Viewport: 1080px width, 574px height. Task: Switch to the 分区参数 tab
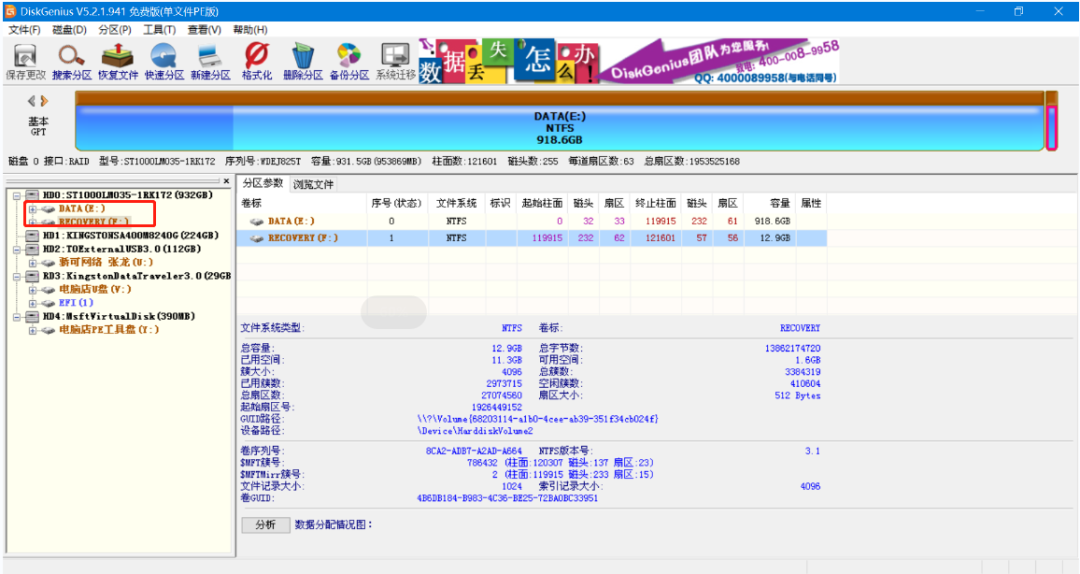click(x=263, y=183)
